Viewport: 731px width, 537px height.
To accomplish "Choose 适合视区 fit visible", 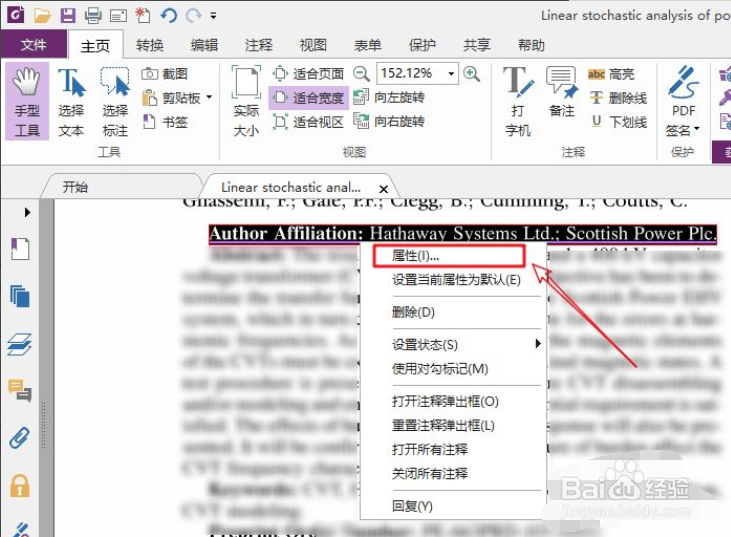I will coord(308,122).
